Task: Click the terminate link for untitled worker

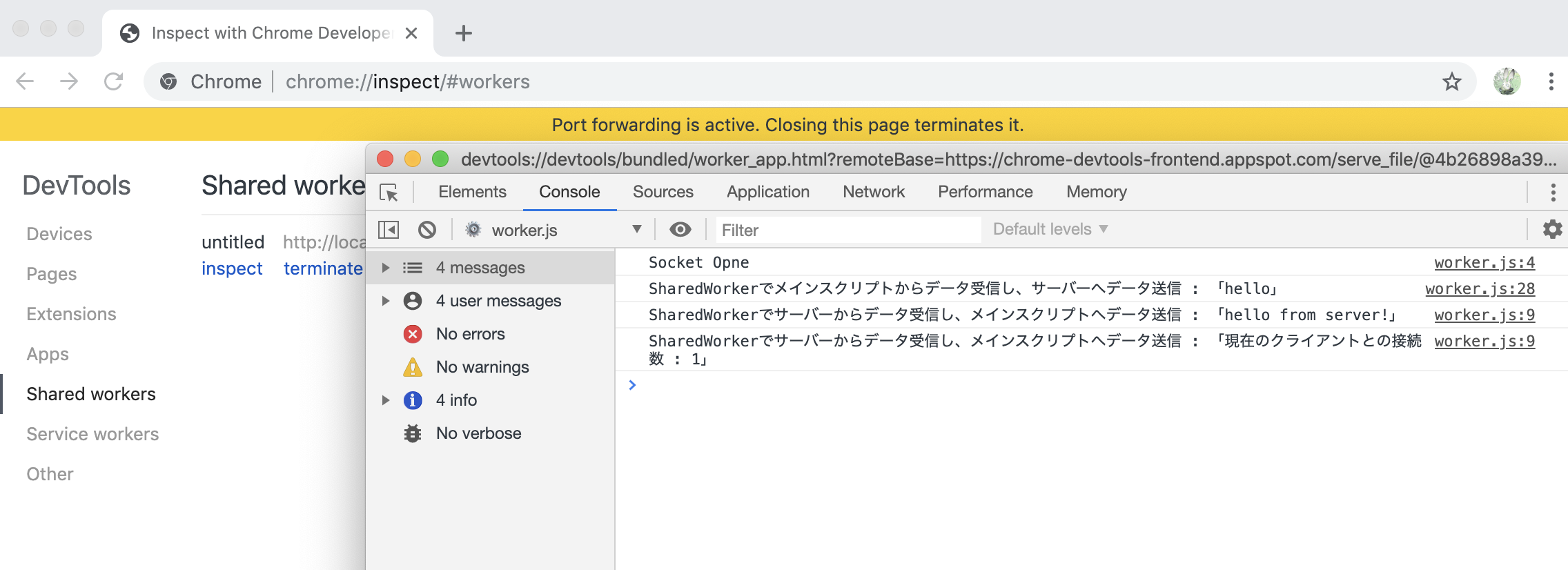Action: (323, 268)
